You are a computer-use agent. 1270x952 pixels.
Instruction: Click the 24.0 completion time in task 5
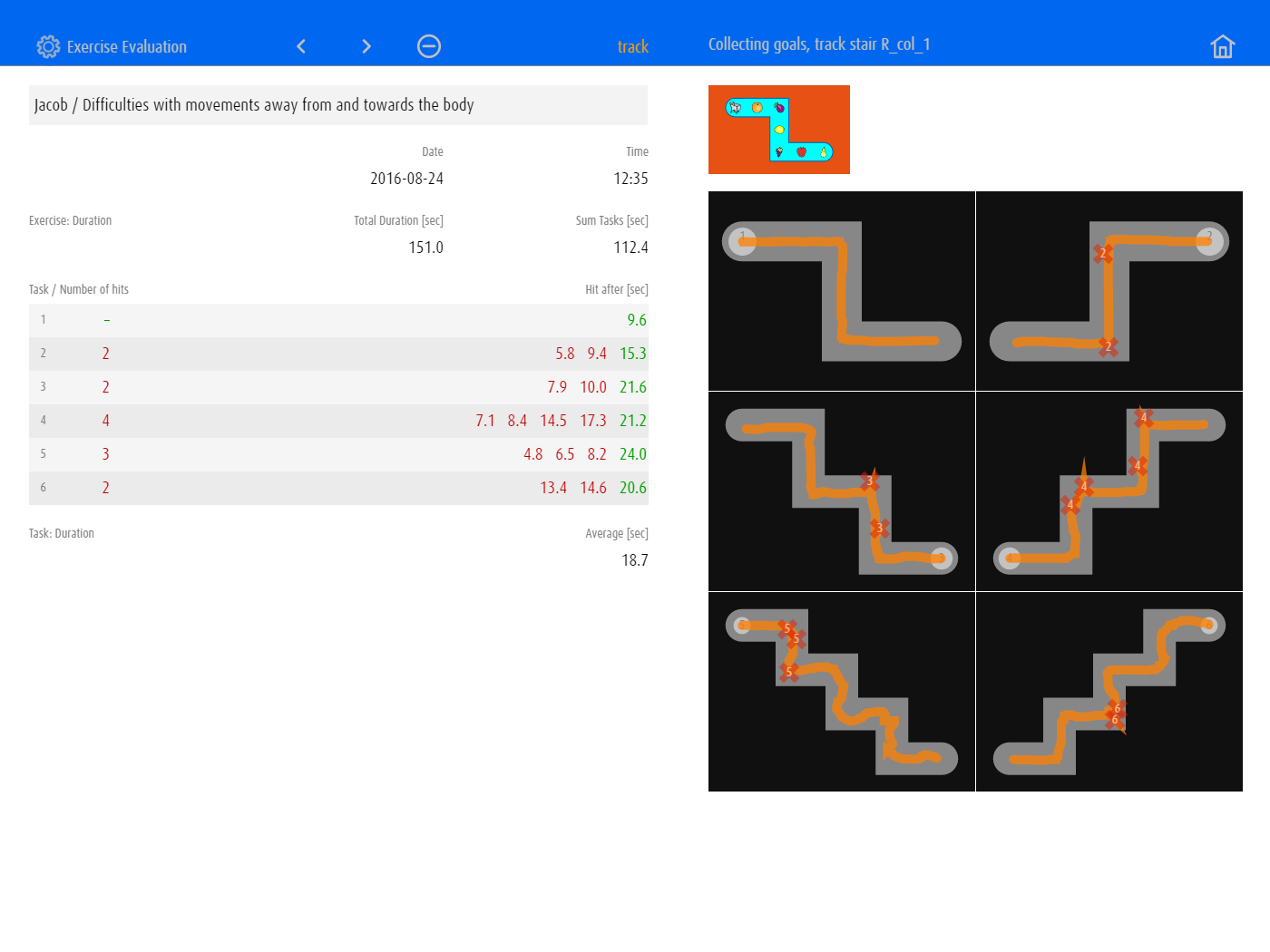tap(633, 454)
